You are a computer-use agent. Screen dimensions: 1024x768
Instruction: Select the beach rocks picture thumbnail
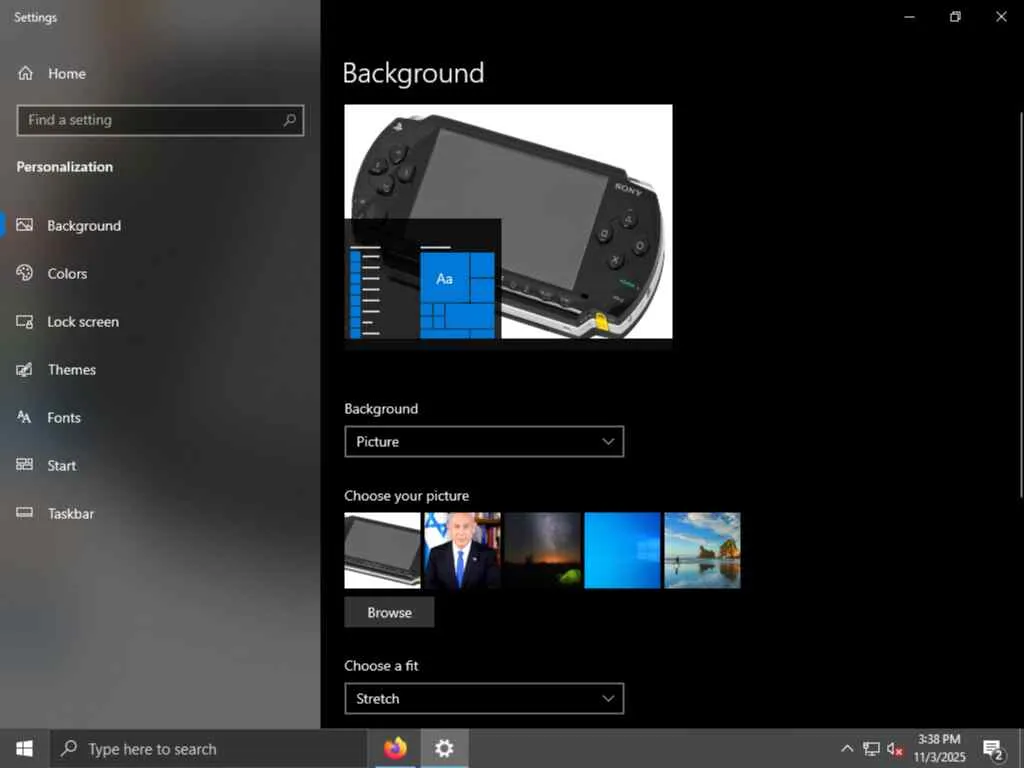click(703, 551)
